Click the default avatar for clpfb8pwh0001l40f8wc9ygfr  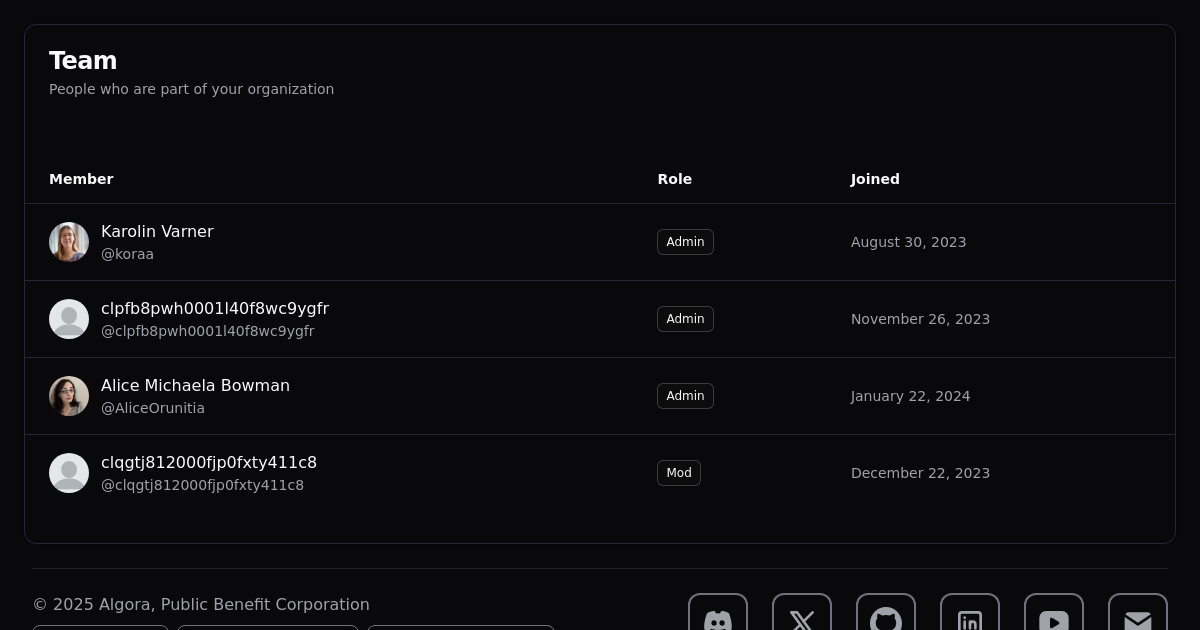(69, 319)
